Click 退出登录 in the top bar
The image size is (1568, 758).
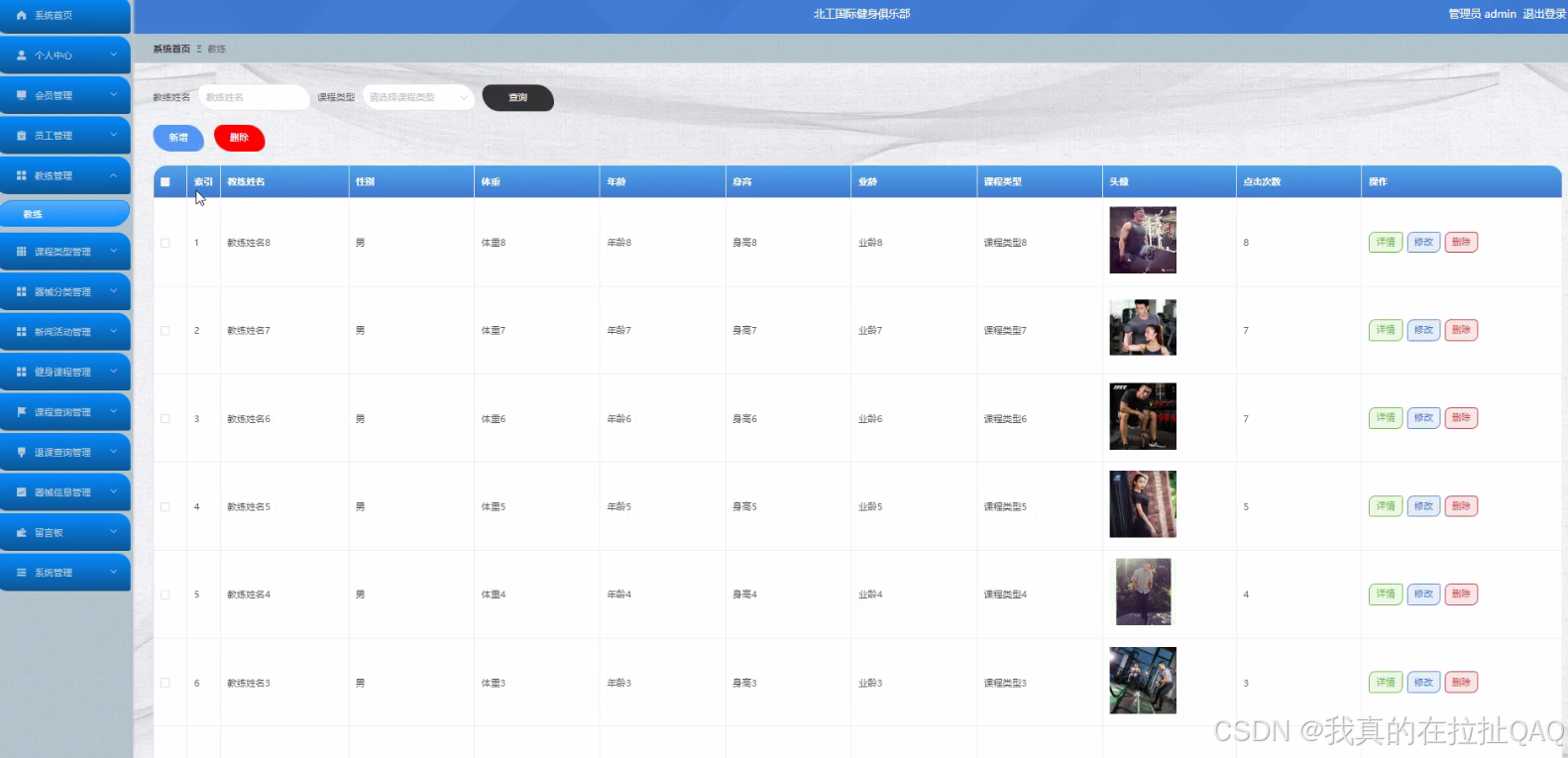click(1544, 14)
